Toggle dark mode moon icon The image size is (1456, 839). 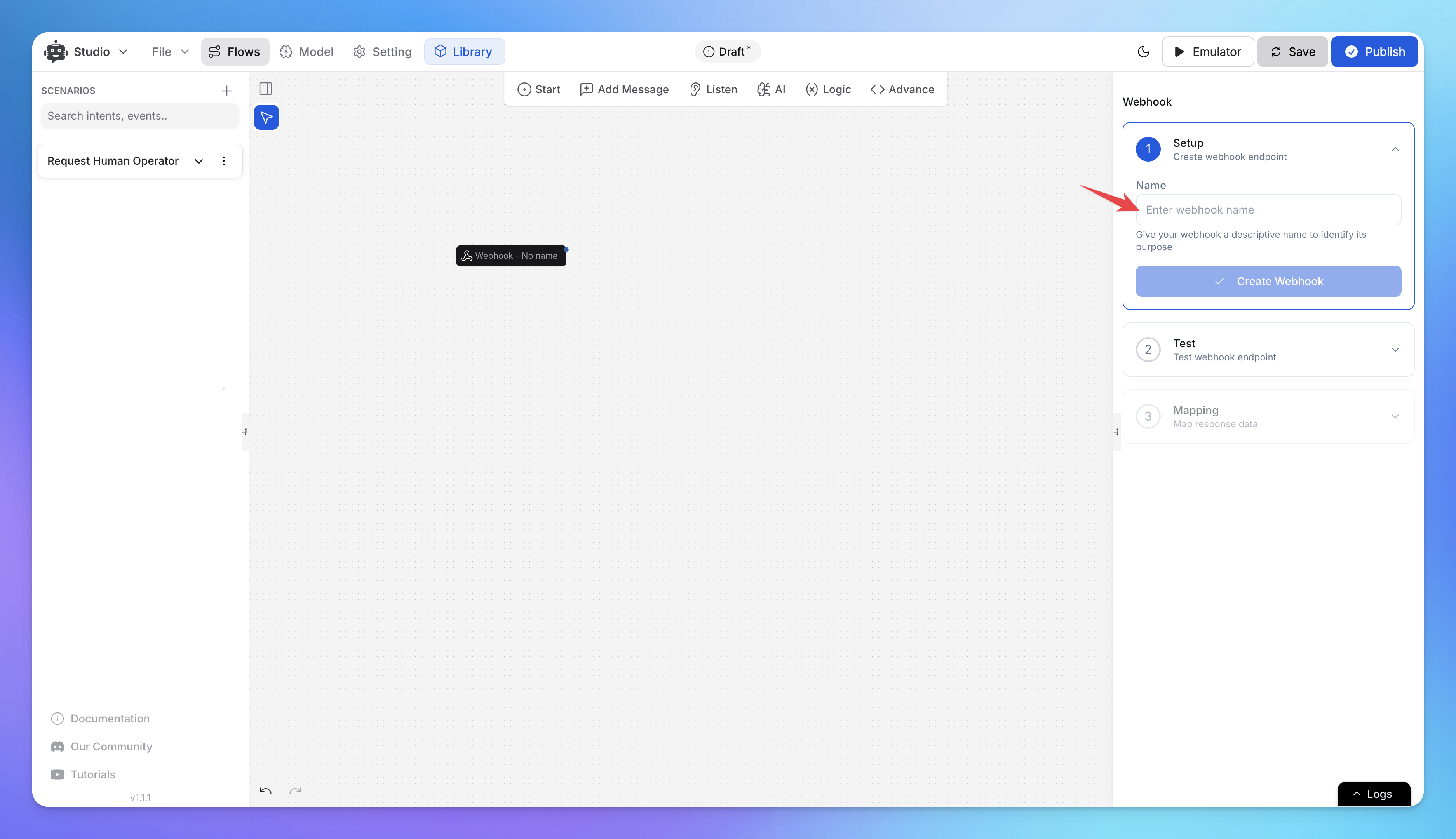[x=1143, y=51]
